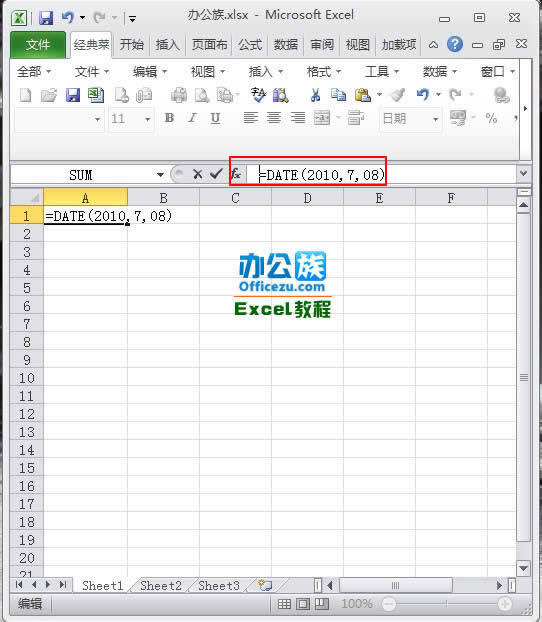Click the Print icon in toolbar
The image size is (542, 622).
[x=179, y=95]
